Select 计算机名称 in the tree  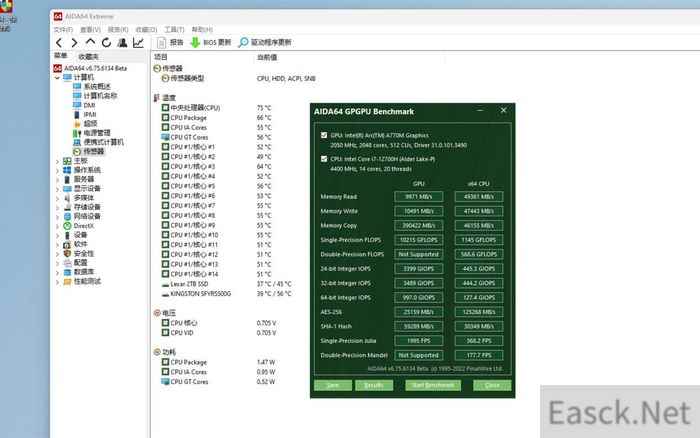point(100,96)
